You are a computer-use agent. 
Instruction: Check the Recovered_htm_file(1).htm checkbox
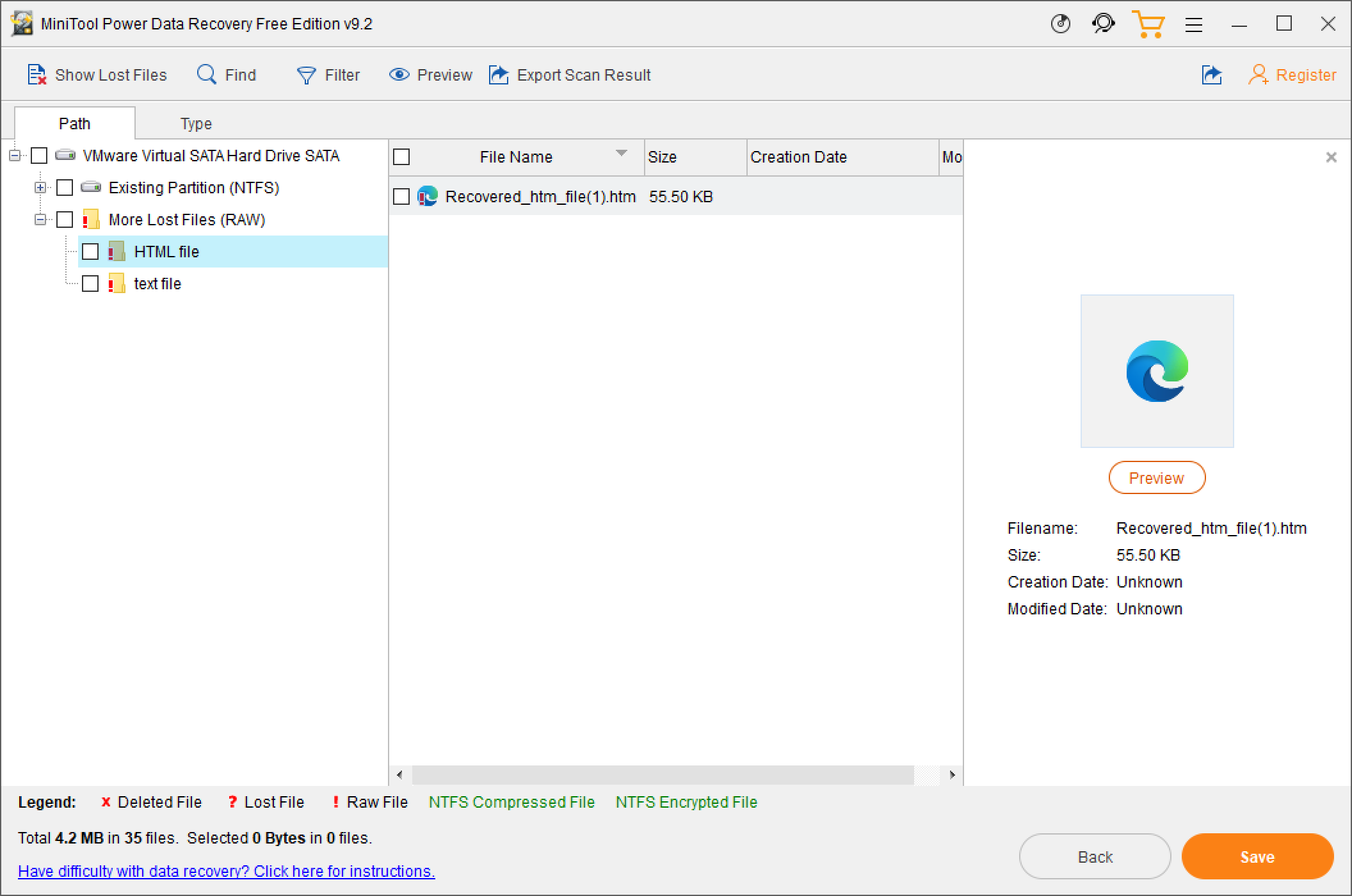tap(401, 196)
